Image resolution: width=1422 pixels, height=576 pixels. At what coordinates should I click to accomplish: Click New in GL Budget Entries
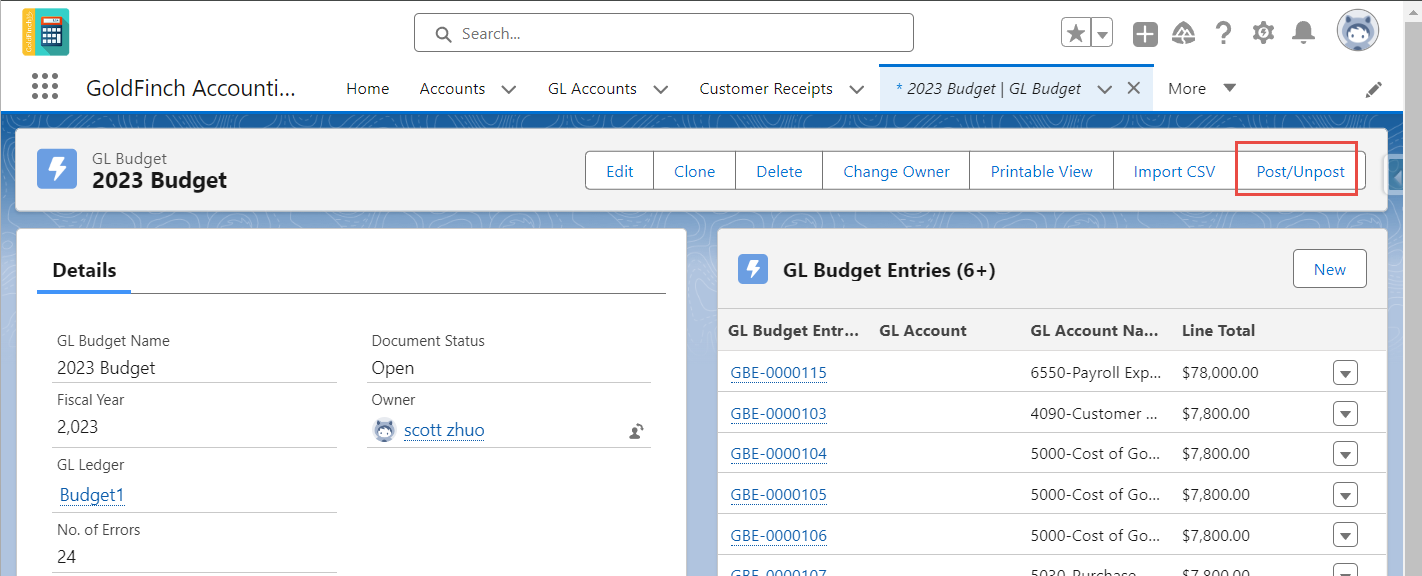tap(1329, 269)
